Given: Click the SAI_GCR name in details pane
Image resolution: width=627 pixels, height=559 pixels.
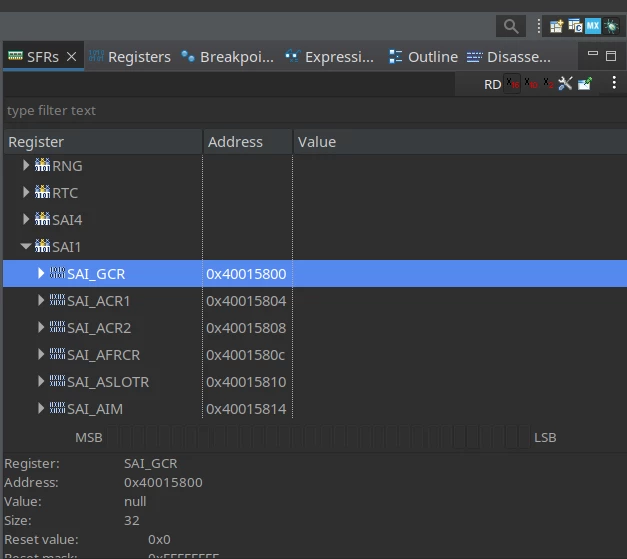Looking at the screenshot, I should (151, 463).
